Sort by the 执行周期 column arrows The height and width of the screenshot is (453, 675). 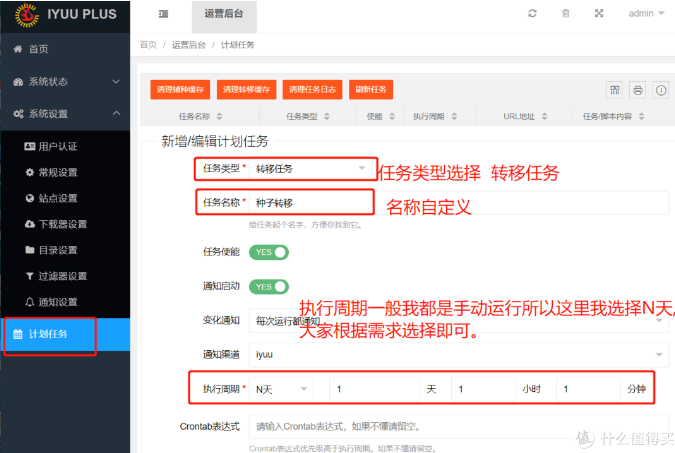454,116
